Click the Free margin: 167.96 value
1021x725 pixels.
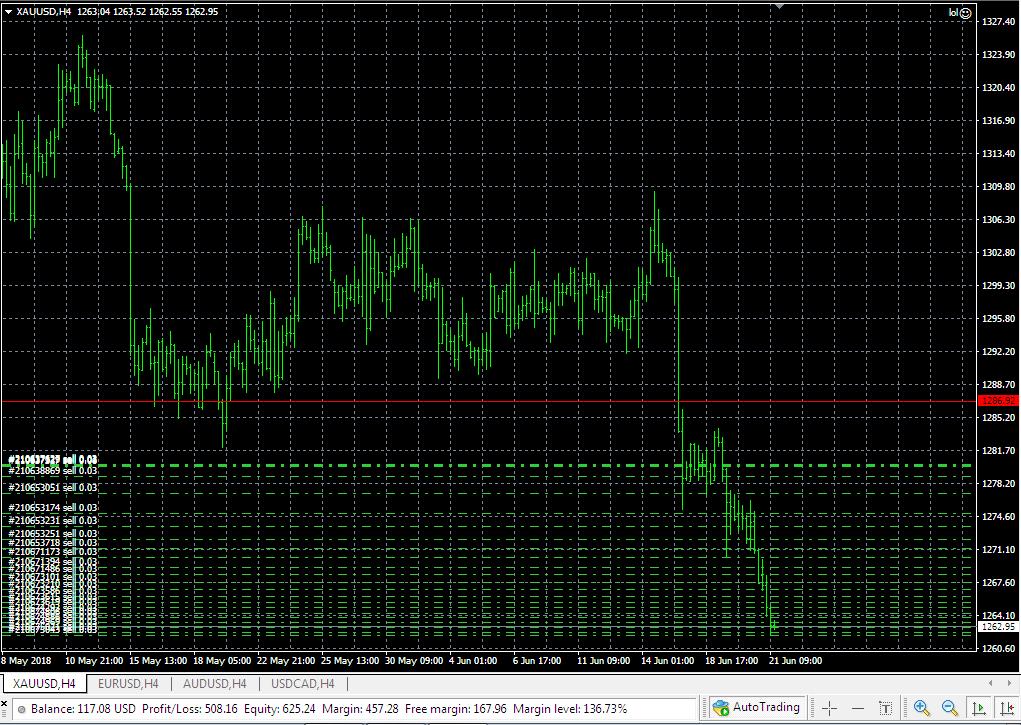click(x=456, y=708)
